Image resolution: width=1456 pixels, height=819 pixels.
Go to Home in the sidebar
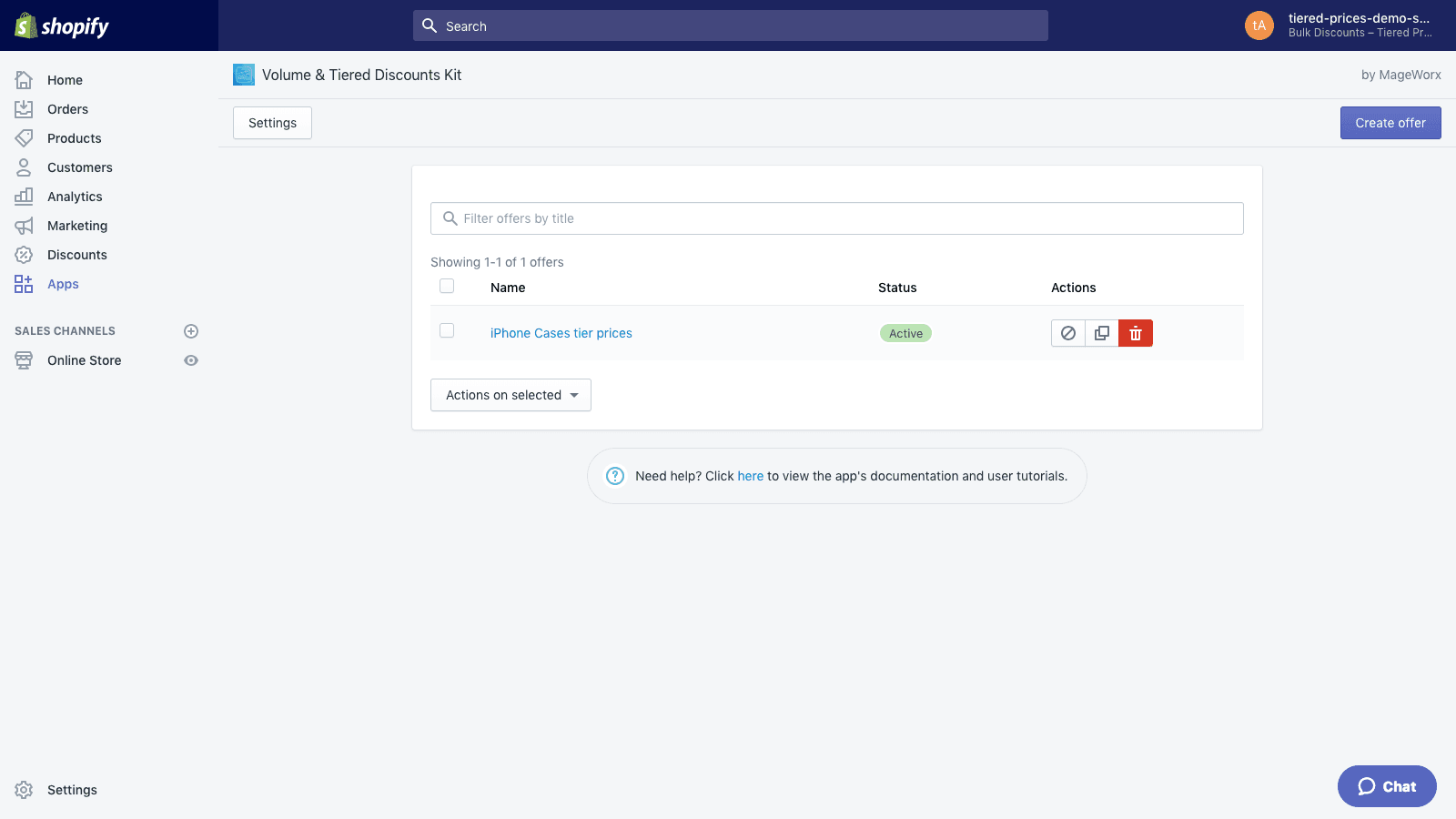point(65,79)
